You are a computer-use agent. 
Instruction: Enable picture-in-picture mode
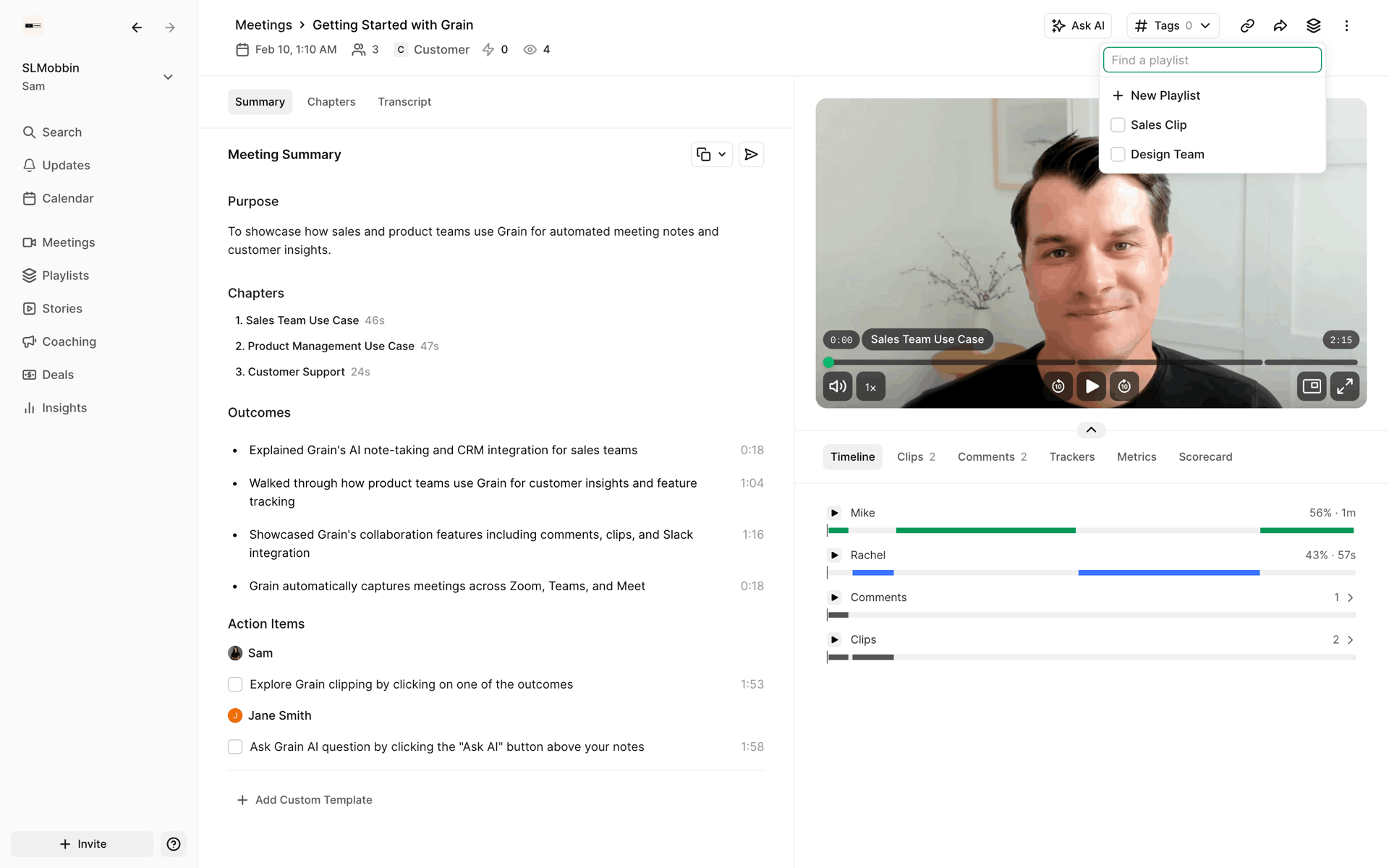click(1312, 386)
